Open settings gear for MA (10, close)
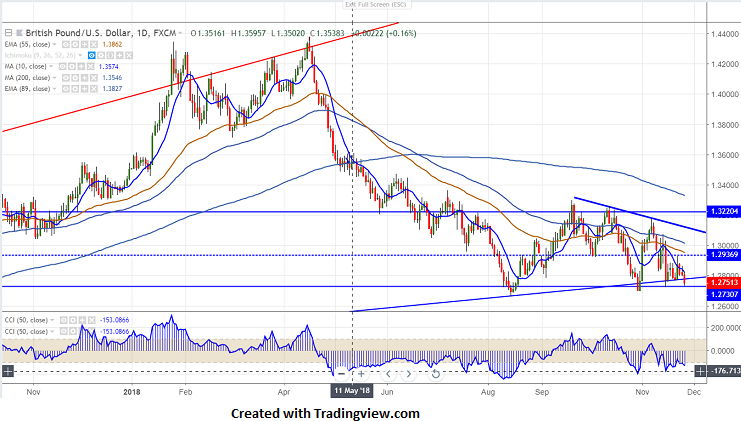 coord(72,67)
